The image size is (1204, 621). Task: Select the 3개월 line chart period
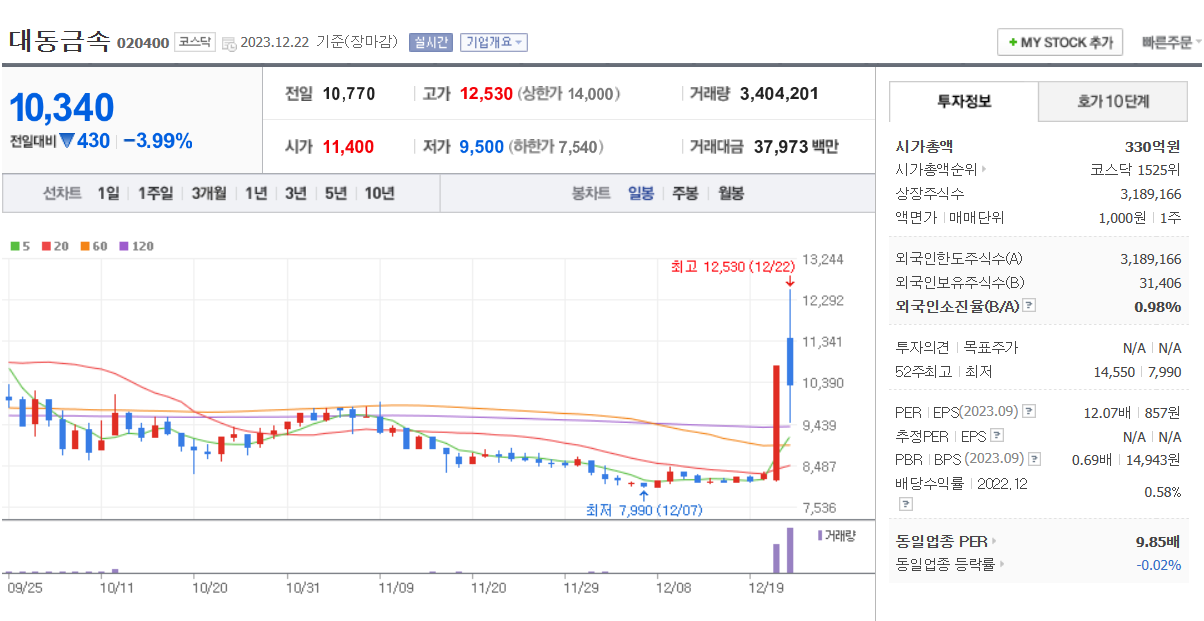209,193
